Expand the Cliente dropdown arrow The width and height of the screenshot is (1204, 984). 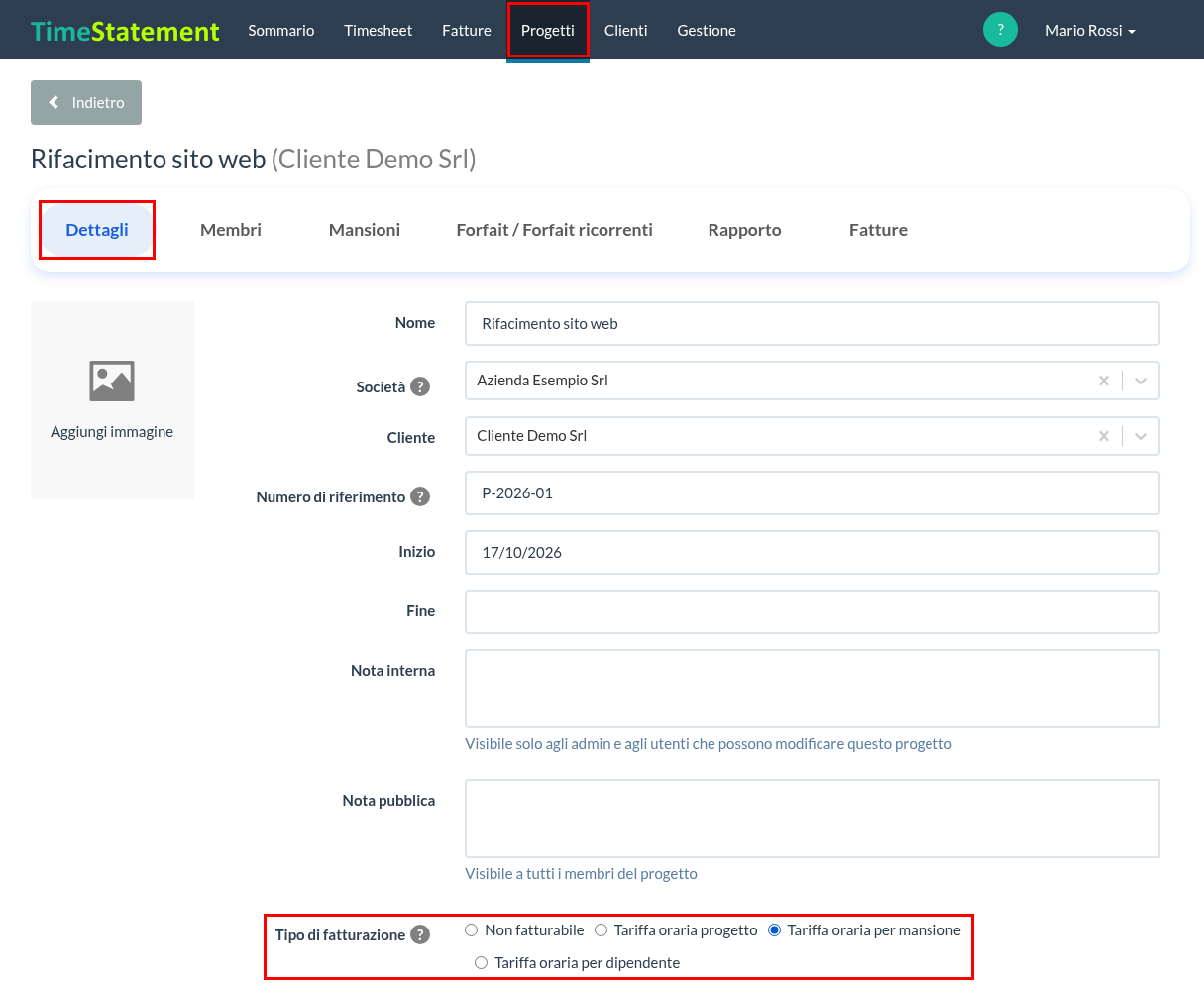pyautogui.click(x=1141, y=436)
